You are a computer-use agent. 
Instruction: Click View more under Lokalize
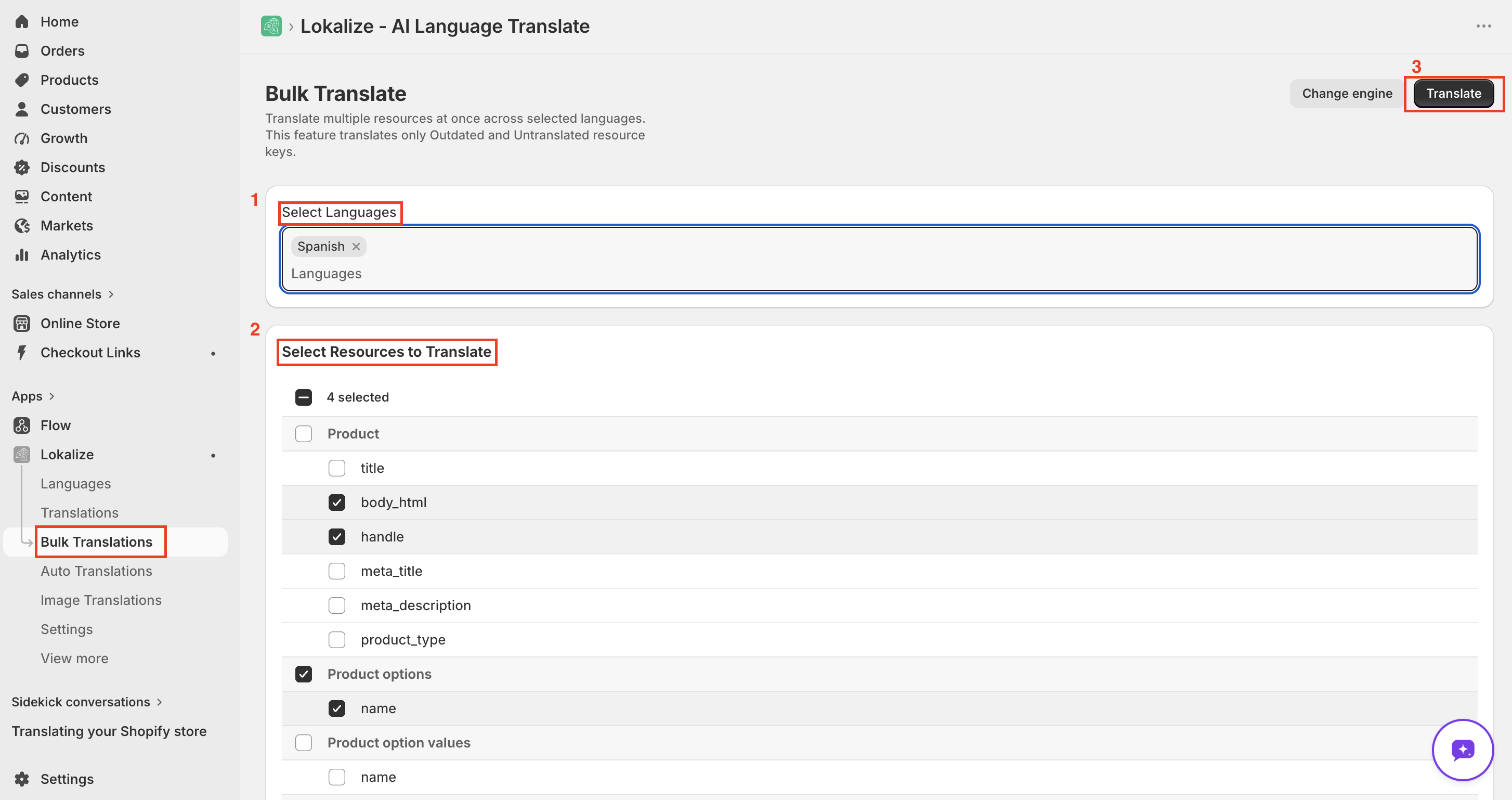74,659
